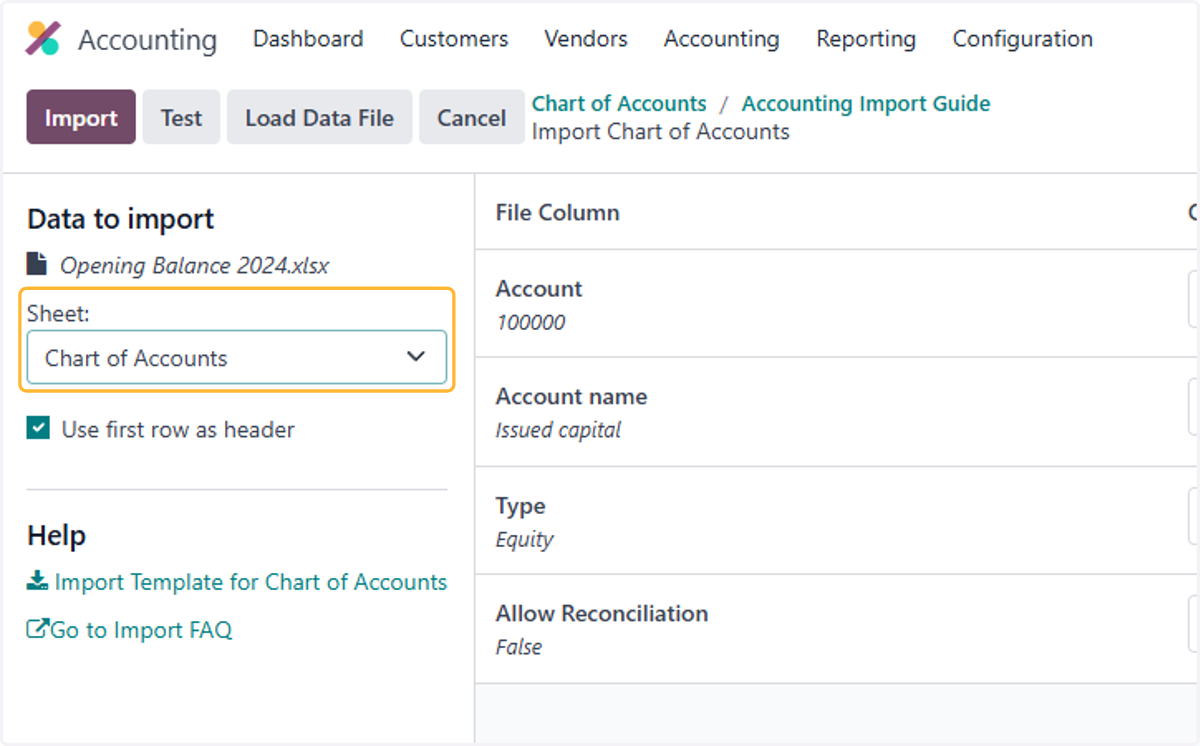Click the file icon beside Opening Balance 2024.xlsx

[37, 265]
